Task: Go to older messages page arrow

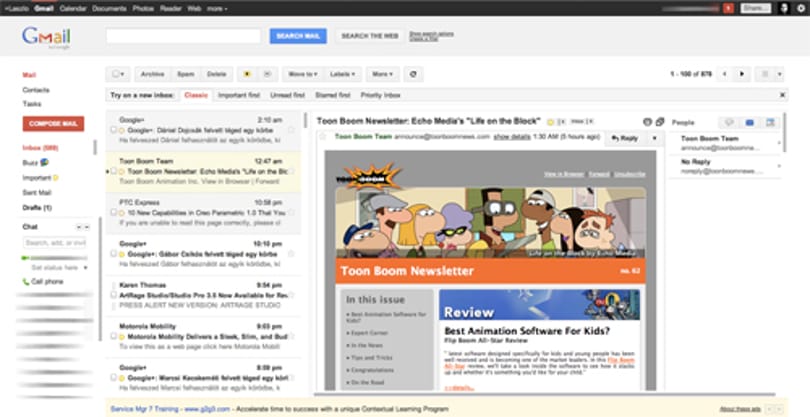Action: click(x=742, y=74)
